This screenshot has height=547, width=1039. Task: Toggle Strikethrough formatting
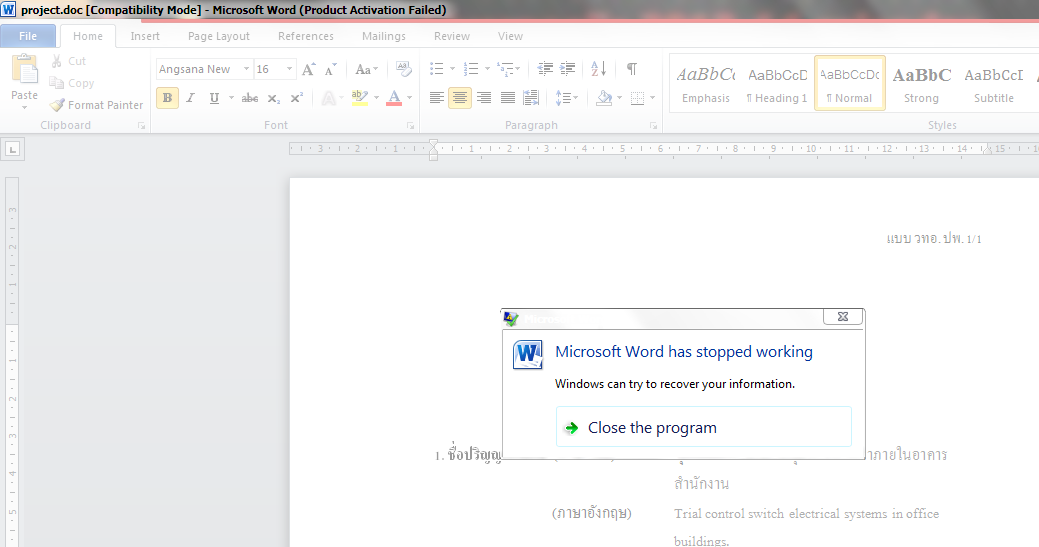click(x=250, y=98)
